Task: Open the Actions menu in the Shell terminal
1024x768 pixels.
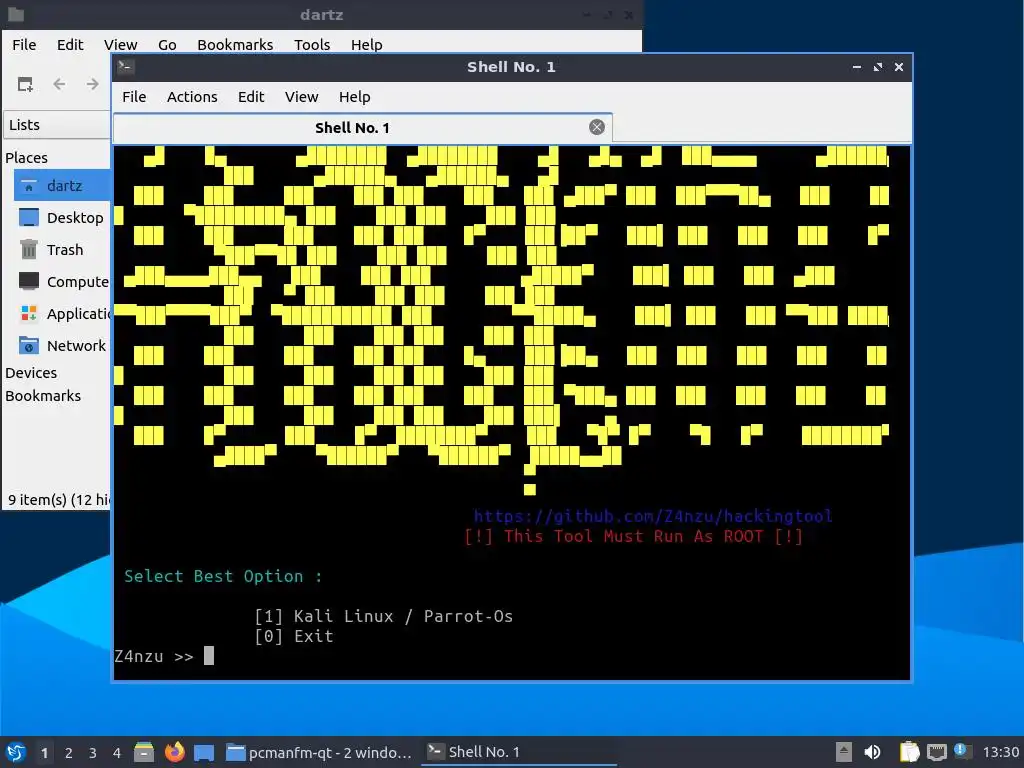Action: pos(192,97)
